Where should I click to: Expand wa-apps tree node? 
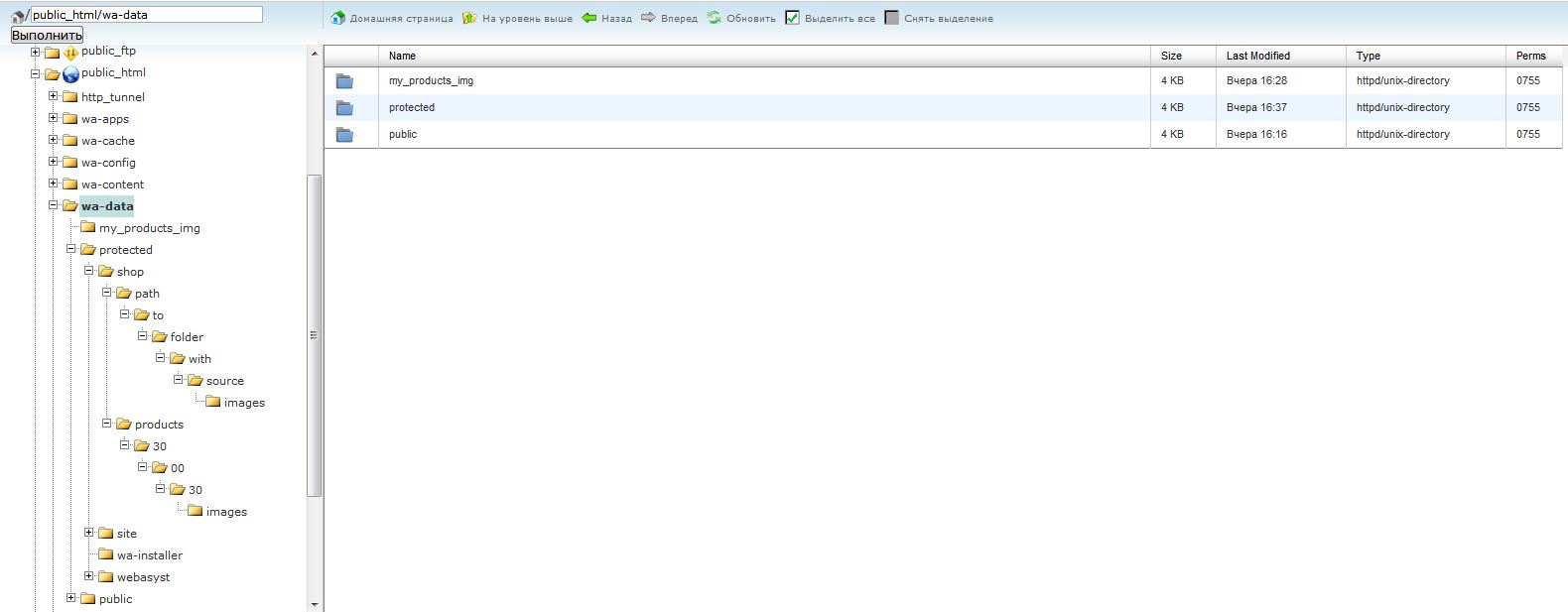point(54,118)
